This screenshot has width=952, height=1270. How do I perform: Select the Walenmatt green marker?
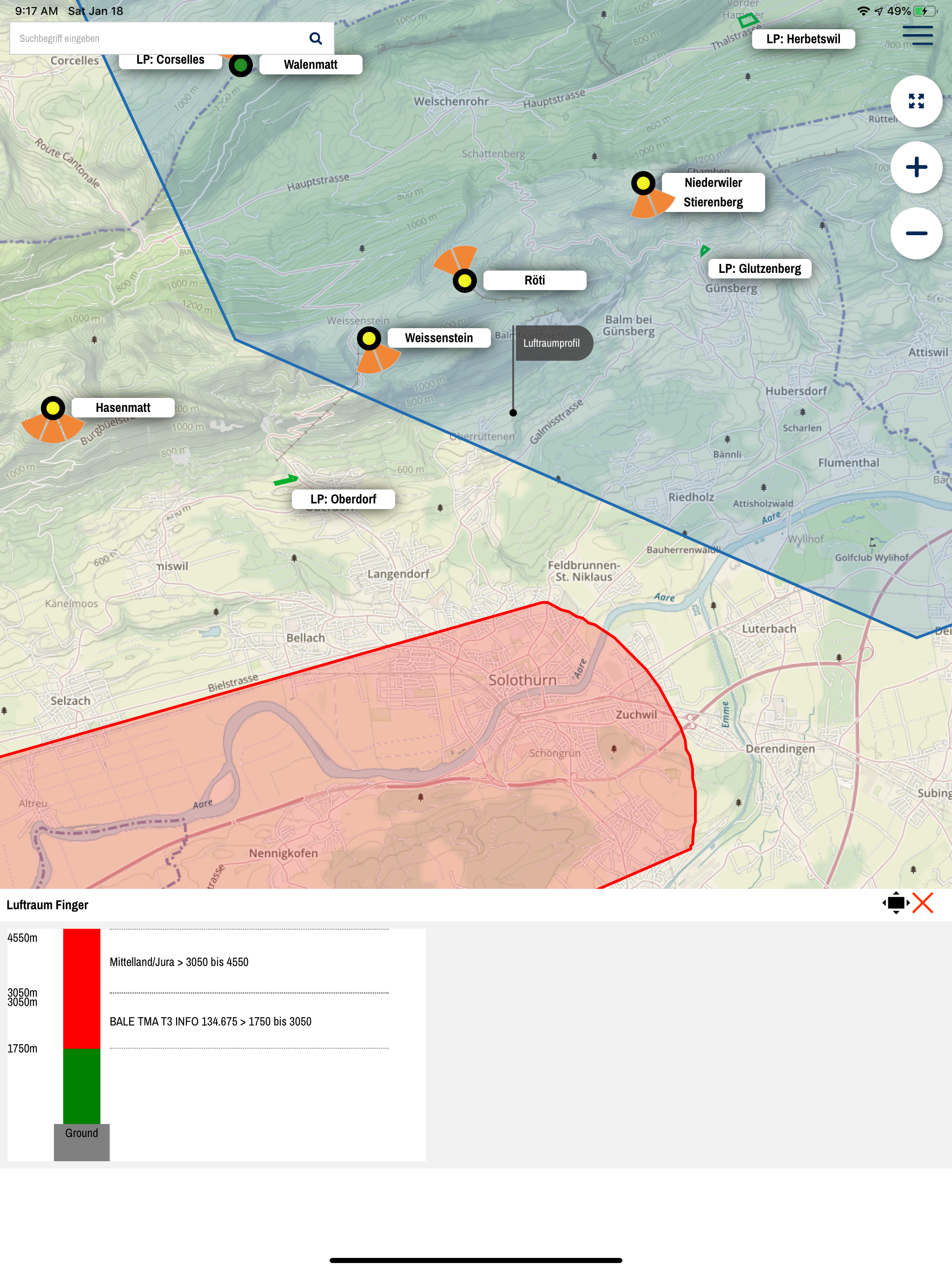(241, 65)
